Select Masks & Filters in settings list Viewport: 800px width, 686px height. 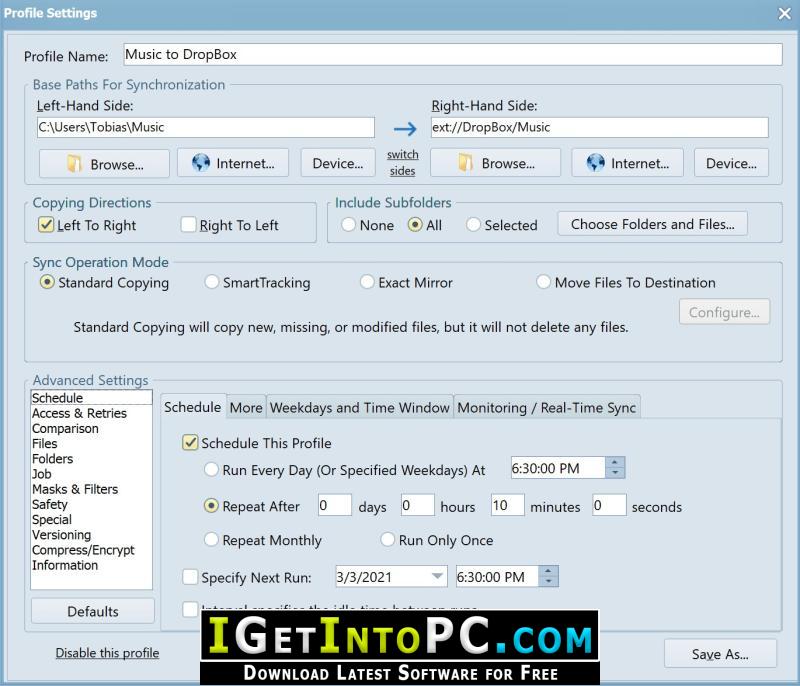click(x=91, y=489)
